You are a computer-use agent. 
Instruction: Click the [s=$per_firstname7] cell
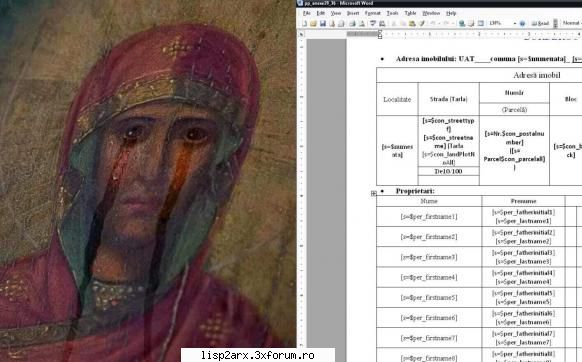(x=429, y=338)
